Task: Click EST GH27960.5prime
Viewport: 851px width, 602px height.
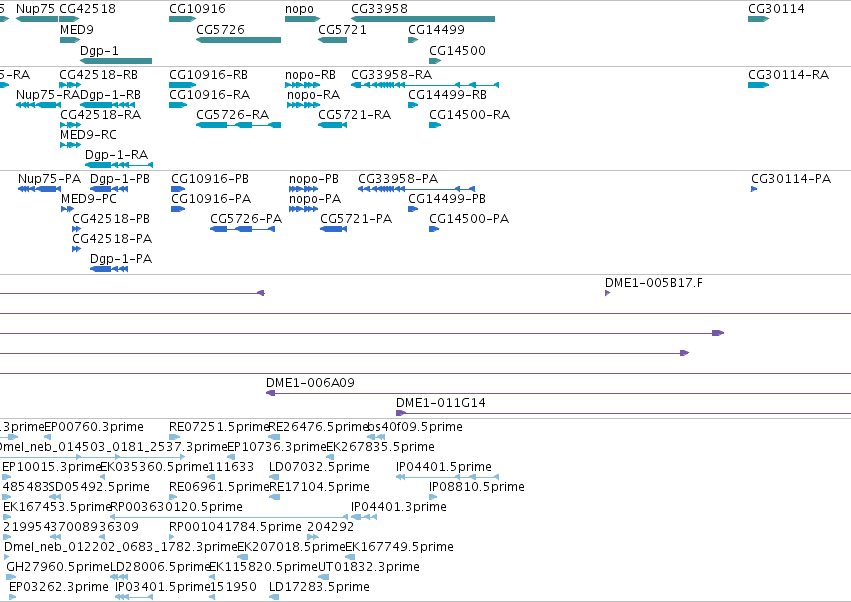Action: 58,567
